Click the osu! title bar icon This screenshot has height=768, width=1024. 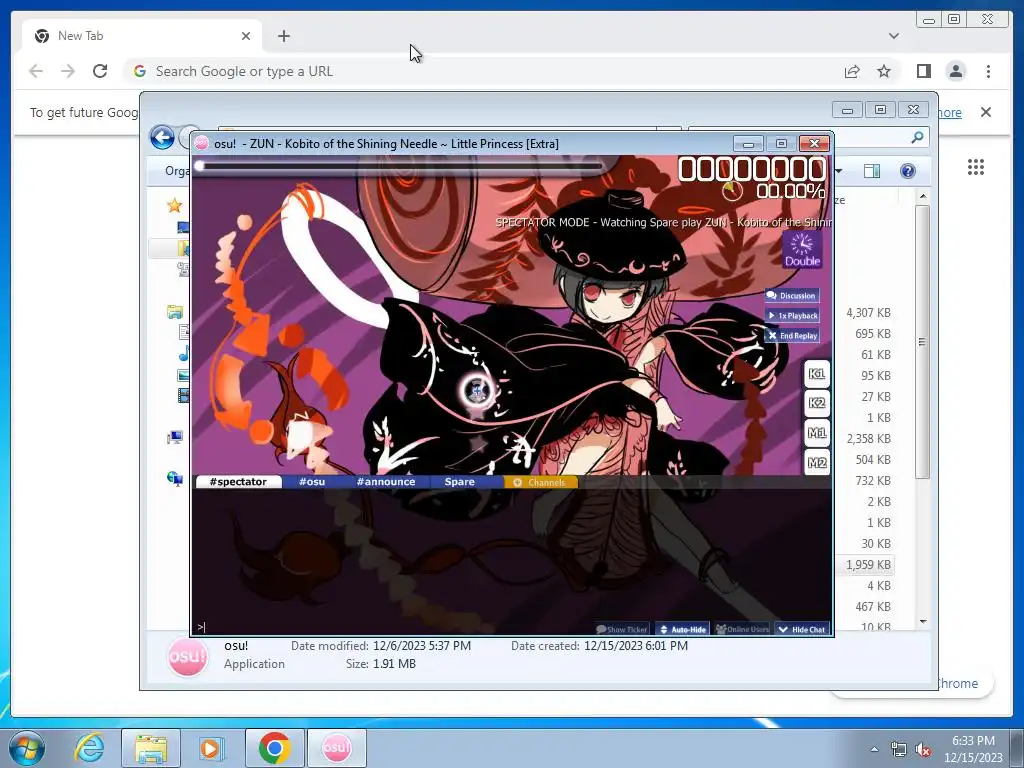202,144
